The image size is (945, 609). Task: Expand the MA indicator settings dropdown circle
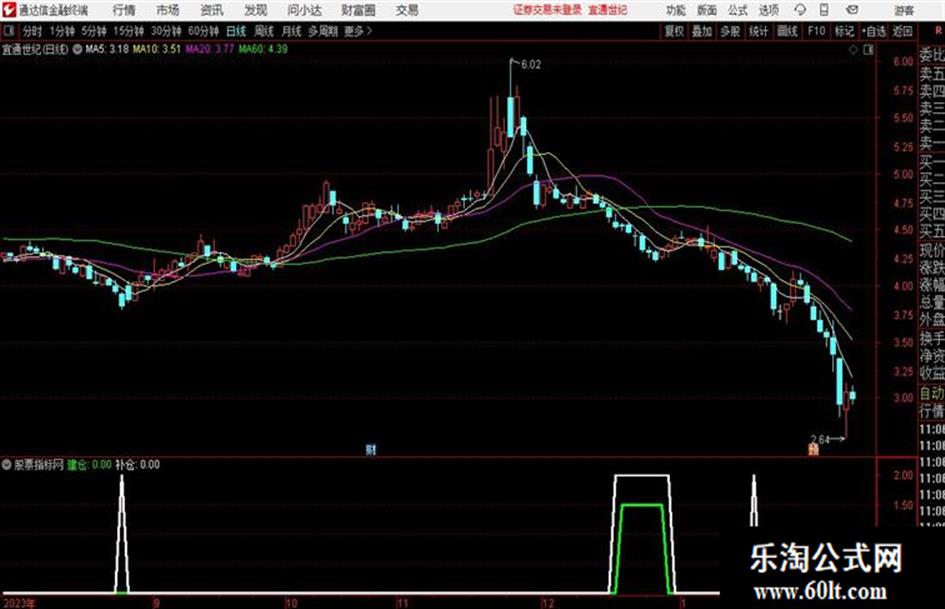point(77,49)
